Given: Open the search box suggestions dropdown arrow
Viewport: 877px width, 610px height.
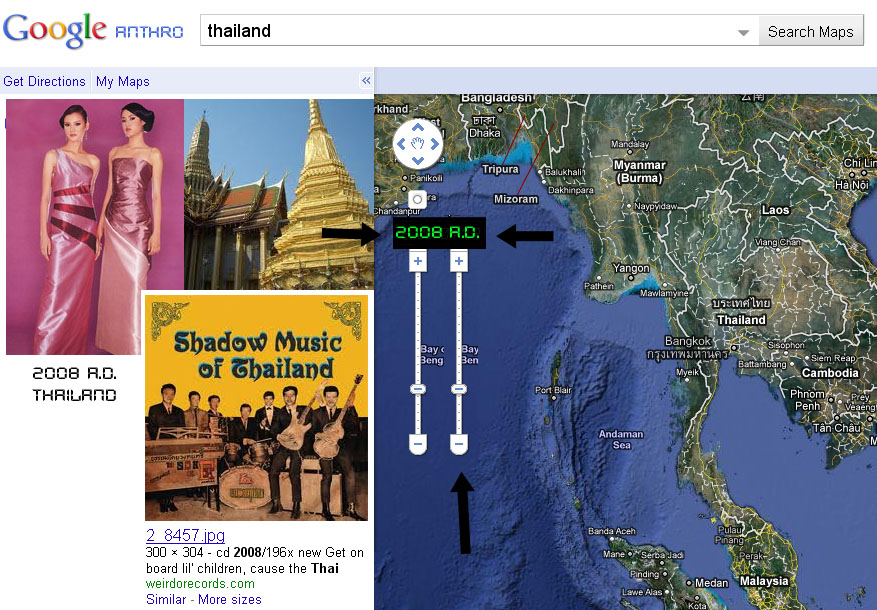Looking at the screenshot, I should click(x=743, y=32).
